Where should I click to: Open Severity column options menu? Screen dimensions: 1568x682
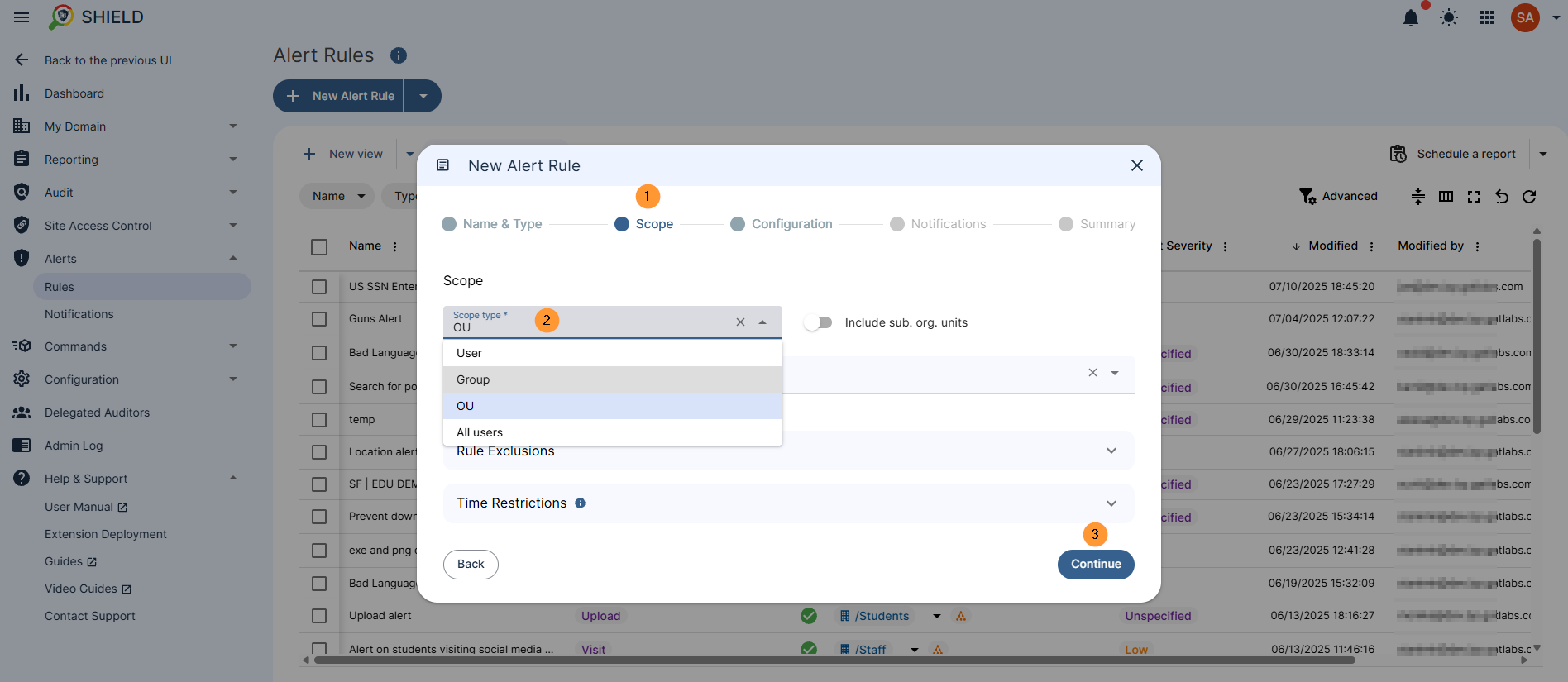(1225, 246)
